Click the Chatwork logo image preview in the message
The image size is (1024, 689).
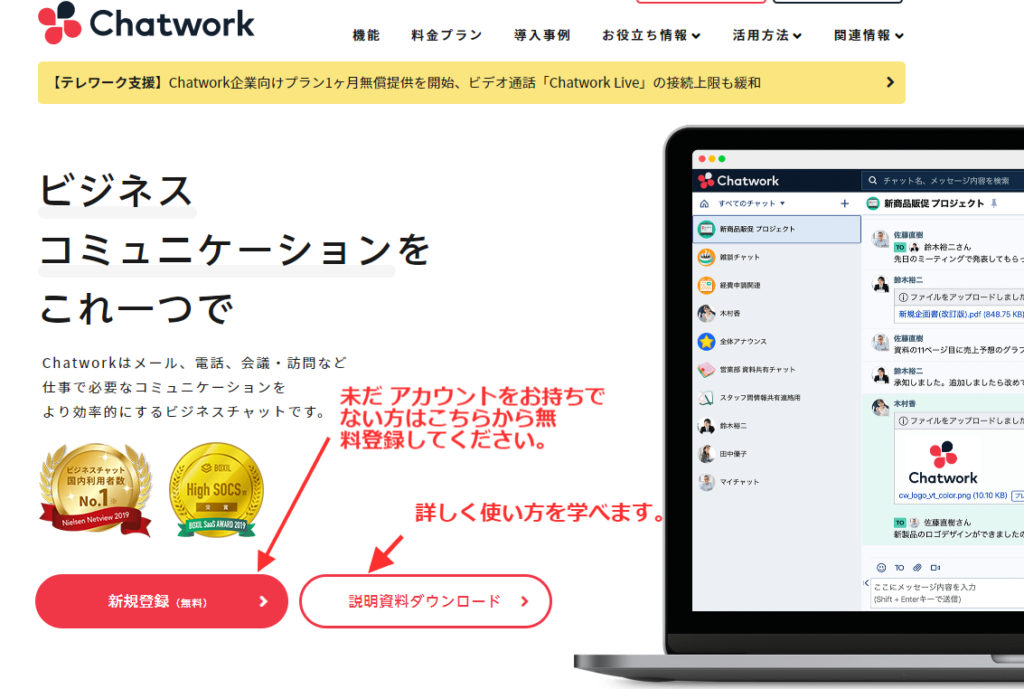943,462
